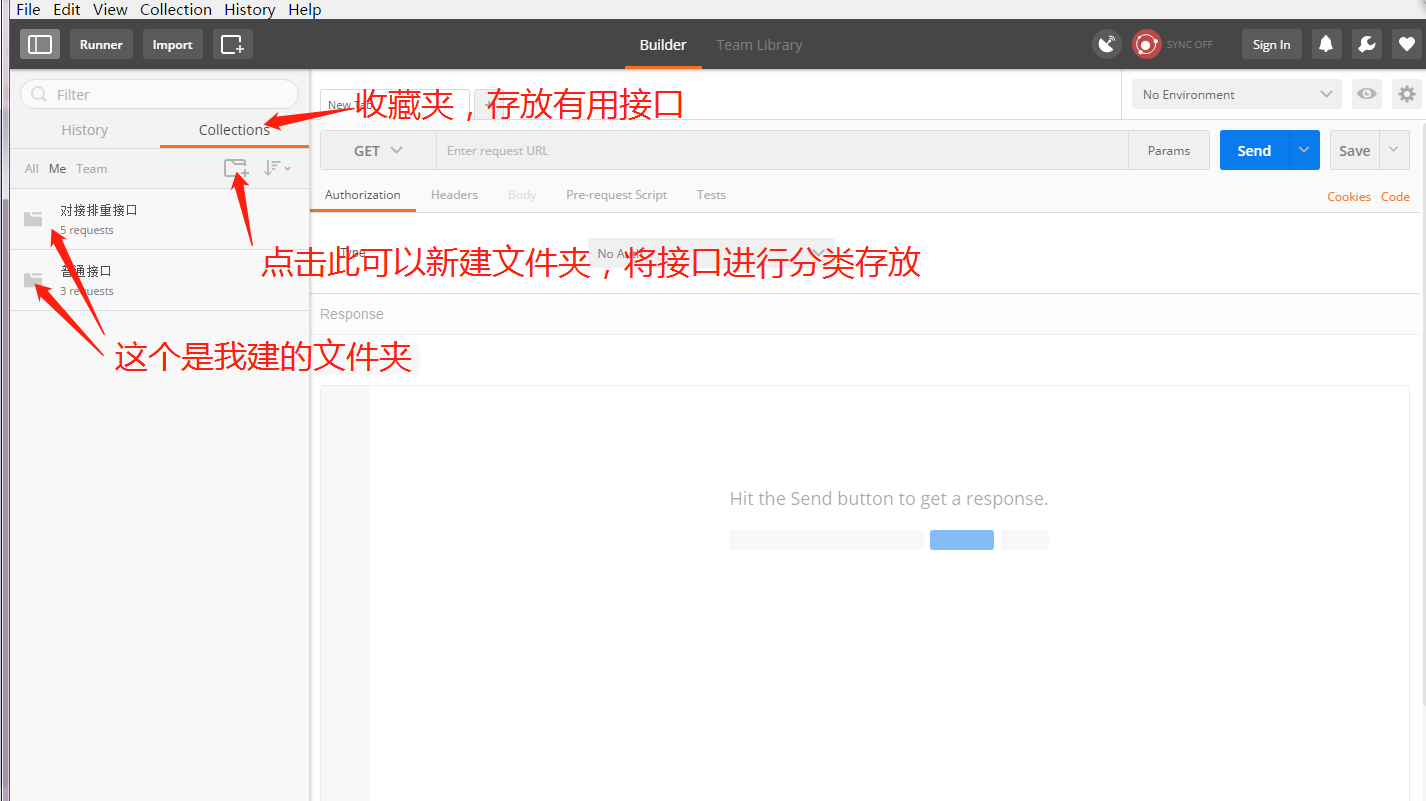Click the Import button

pos(172,44)
